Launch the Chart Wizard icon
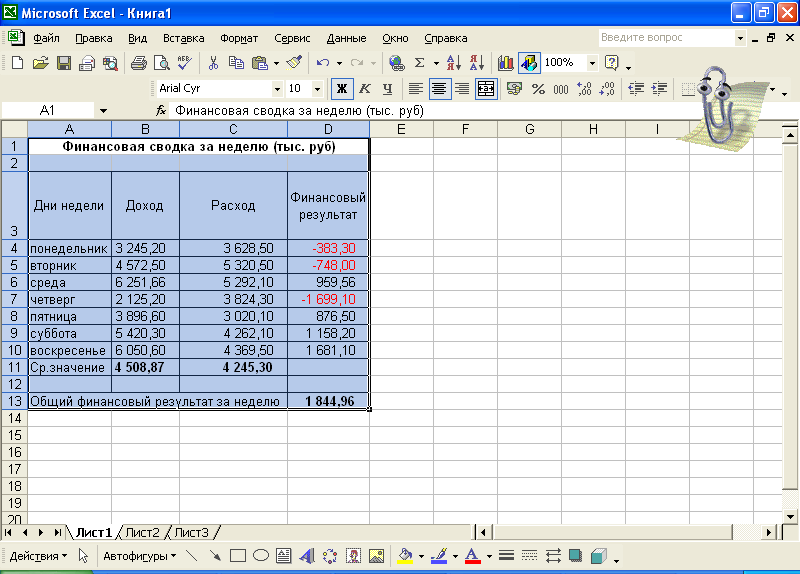This screenshot has height=574, width=800. (505, 63)
